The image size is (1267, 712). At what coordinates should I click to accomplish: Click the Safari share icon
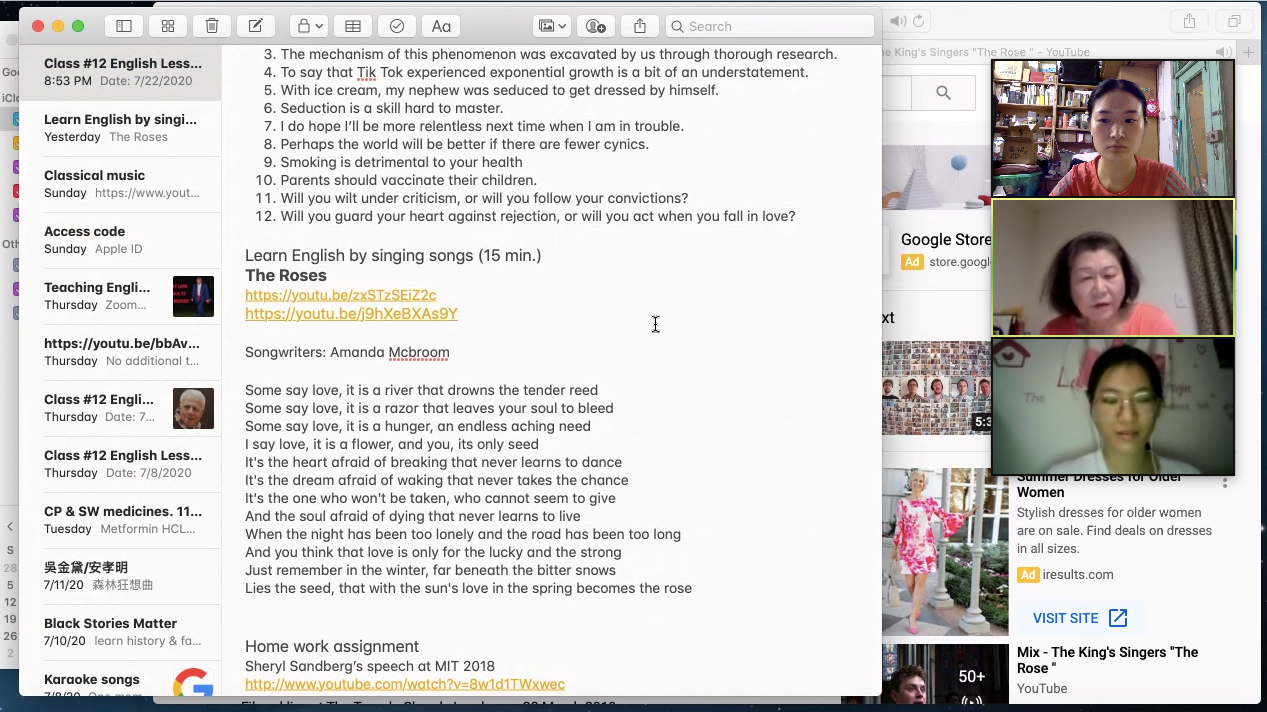tap(1189, 21)
